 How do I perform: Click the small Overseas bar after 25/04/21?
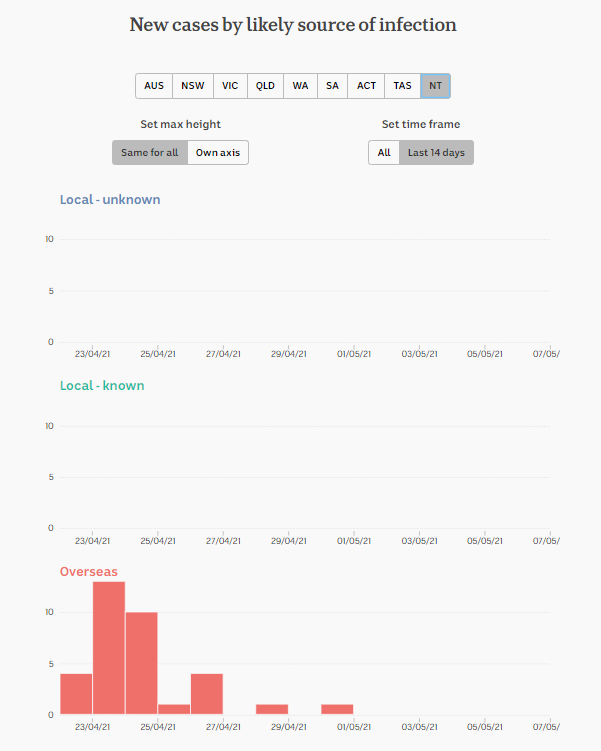pos(174,709)
